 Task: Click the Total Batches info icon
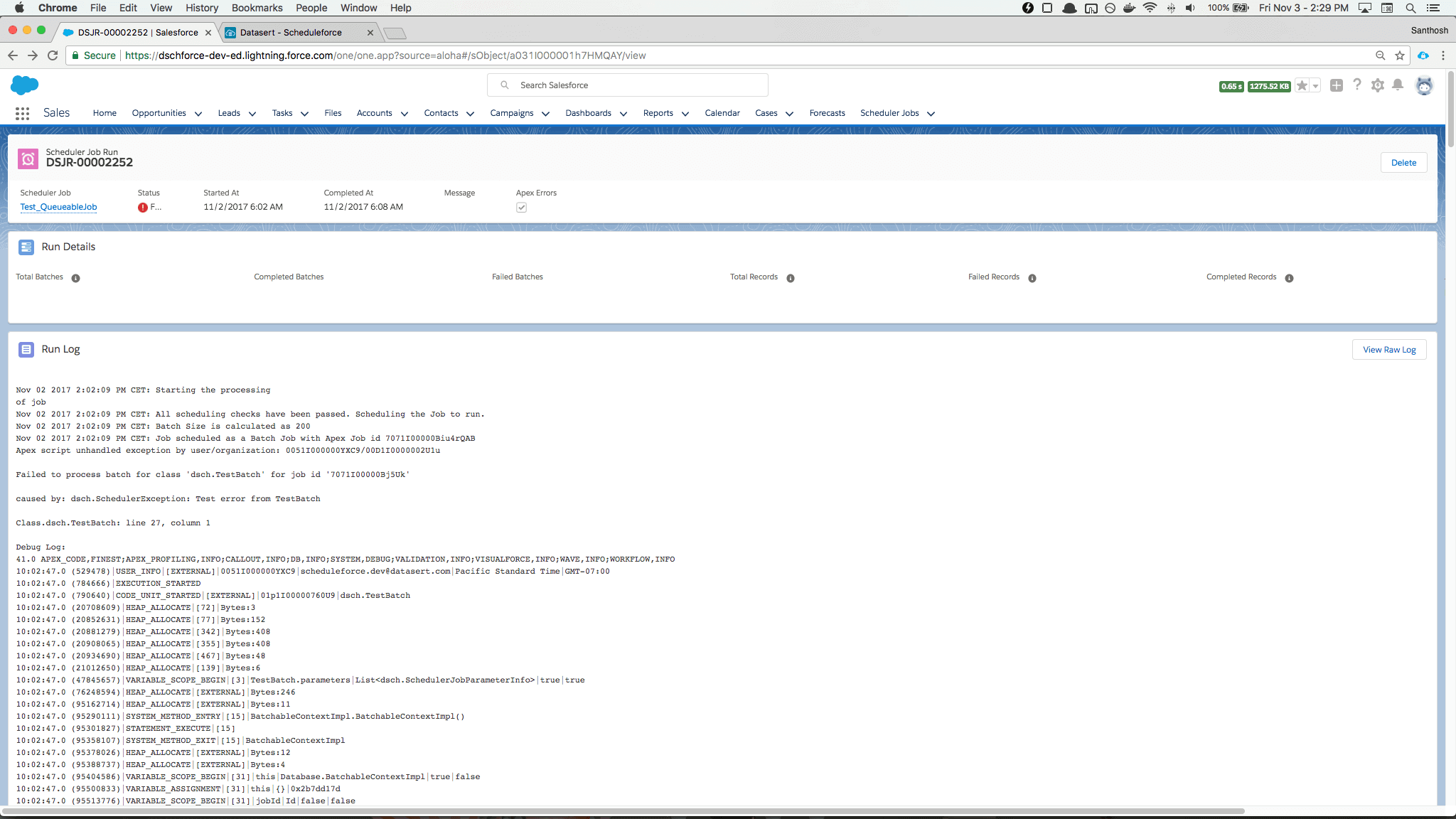click(x=75, y=278)
